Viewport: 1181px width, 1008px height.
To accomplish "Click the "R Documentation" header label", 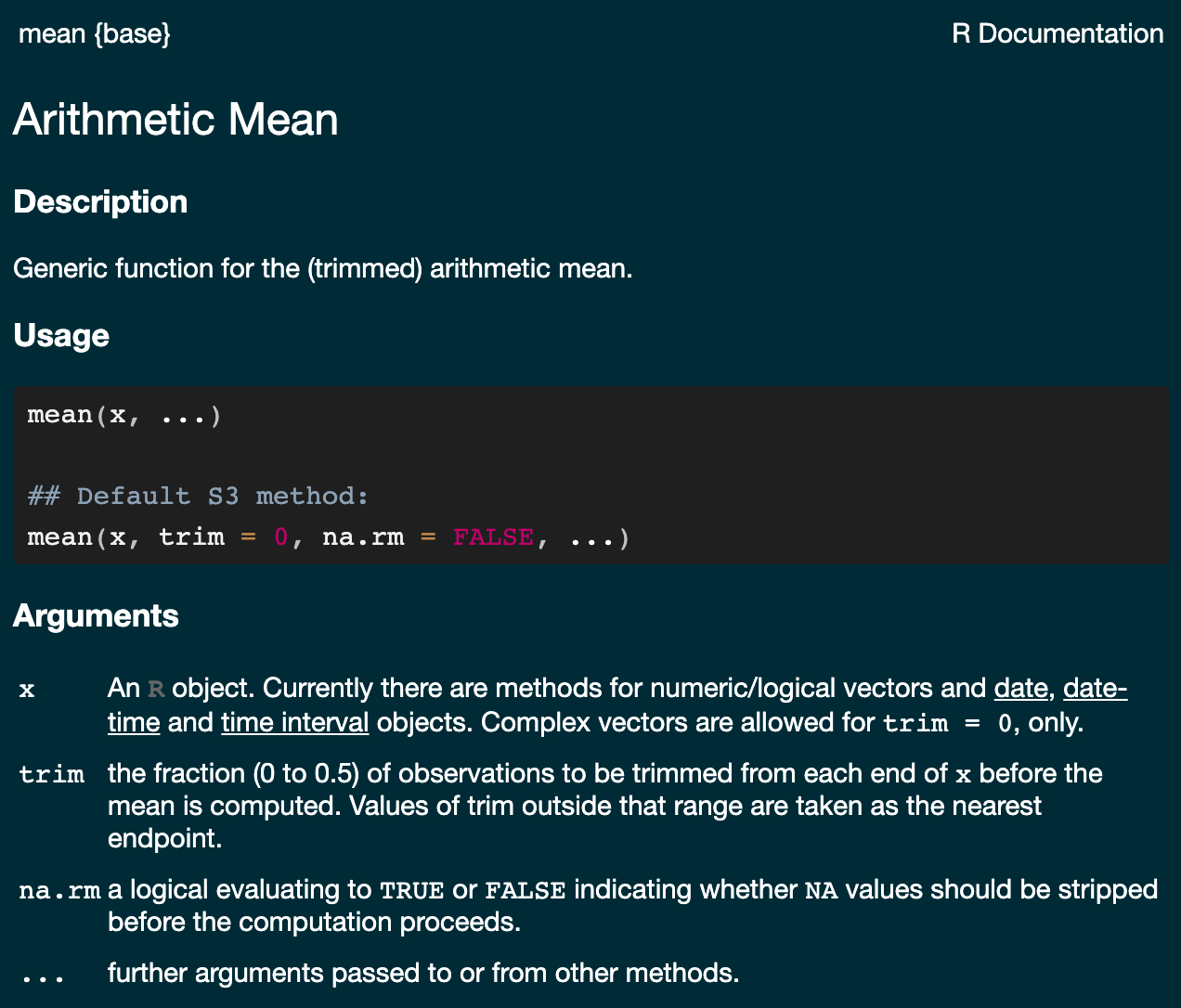I will [1058, 34].
